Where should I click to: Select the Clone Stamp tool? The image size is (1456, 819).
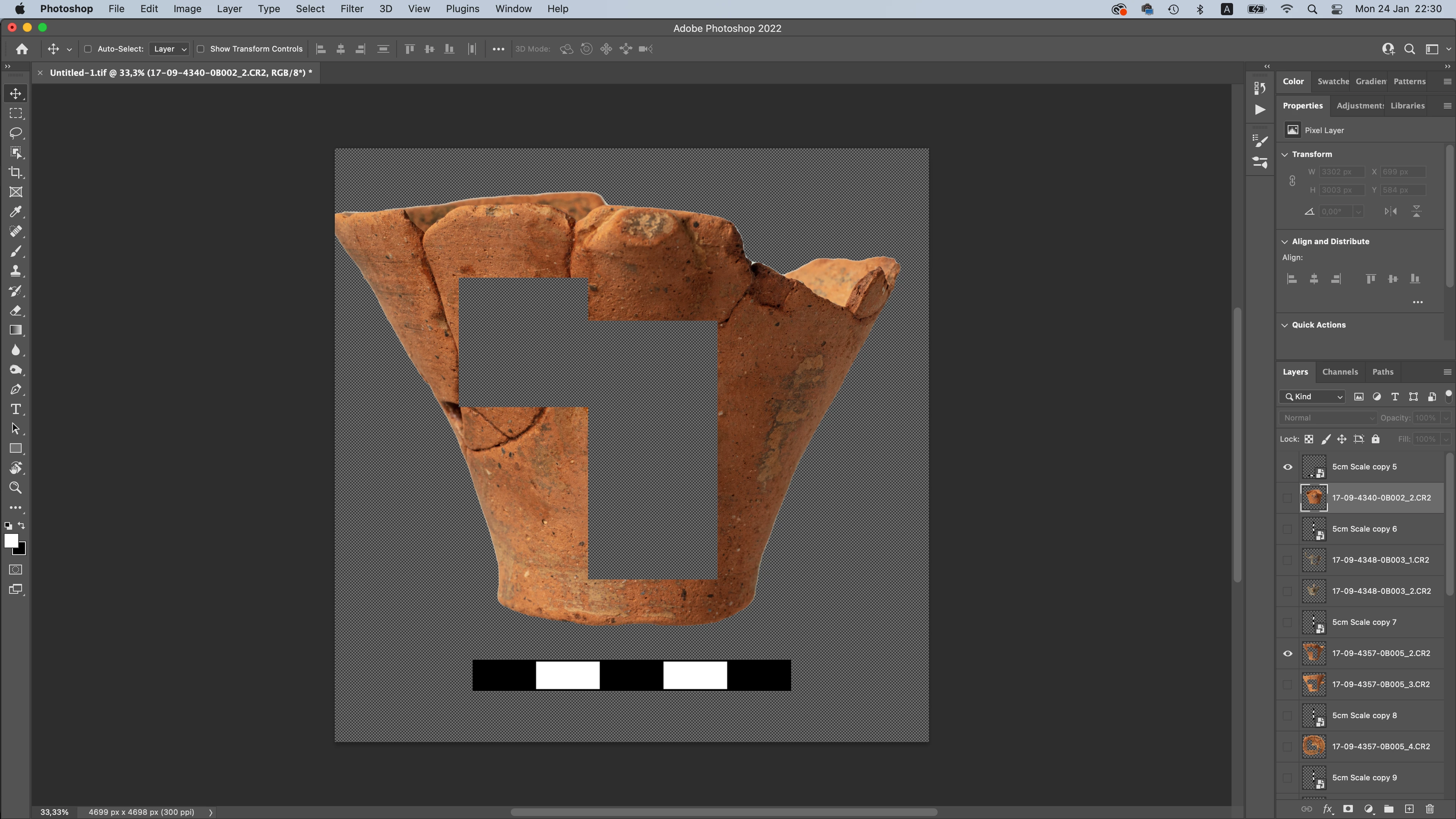click(16, 271)
